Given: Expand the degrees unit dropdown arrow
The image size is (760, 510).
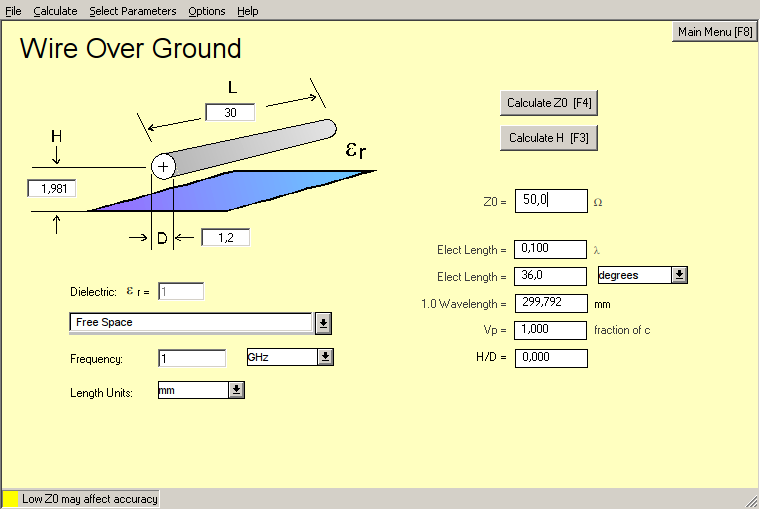Looking at the screenshot, I should click(x=680, y=275).
